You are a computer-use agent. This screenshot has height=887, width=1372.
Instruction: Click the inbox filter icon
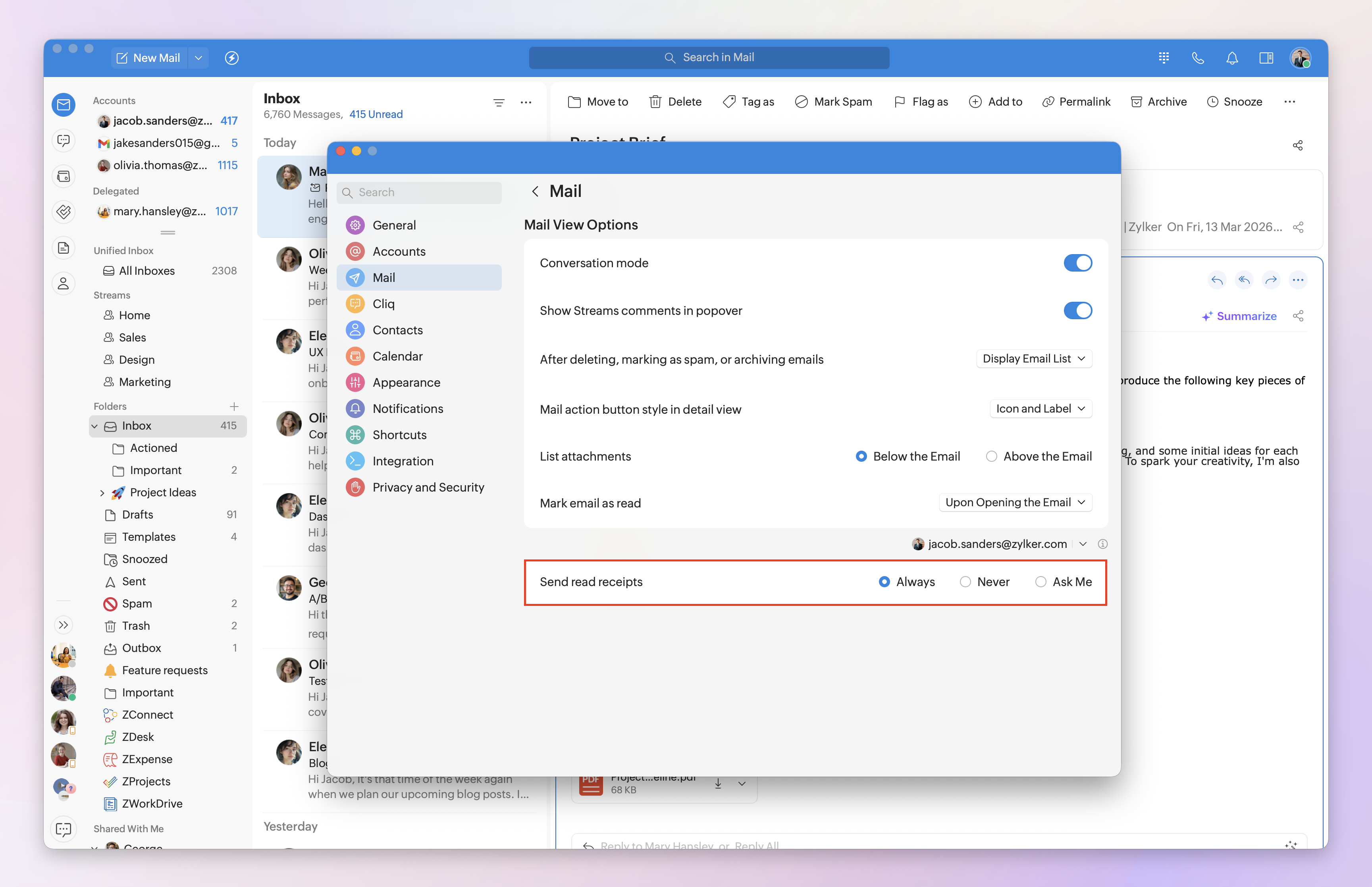click(499, 102)
